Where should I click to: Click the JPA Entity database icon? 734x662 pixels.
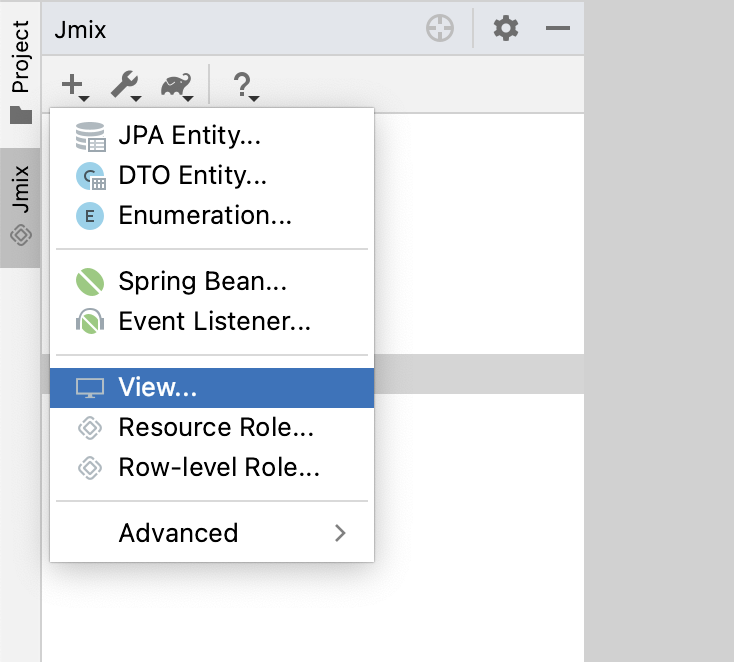pyautogui.click(x=90, y=136)
